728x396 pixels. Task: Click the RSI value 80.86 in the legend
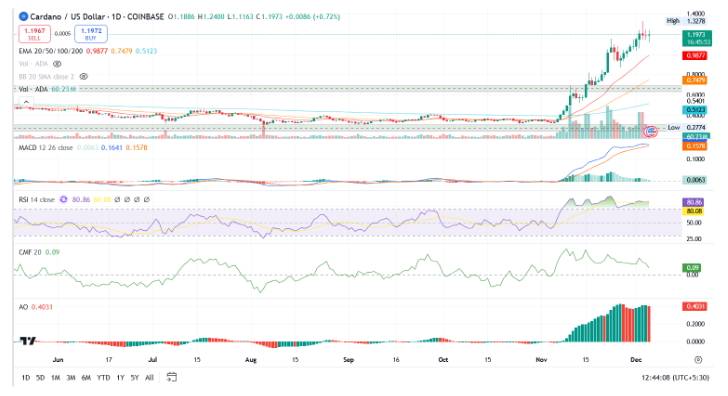(81, 200)
